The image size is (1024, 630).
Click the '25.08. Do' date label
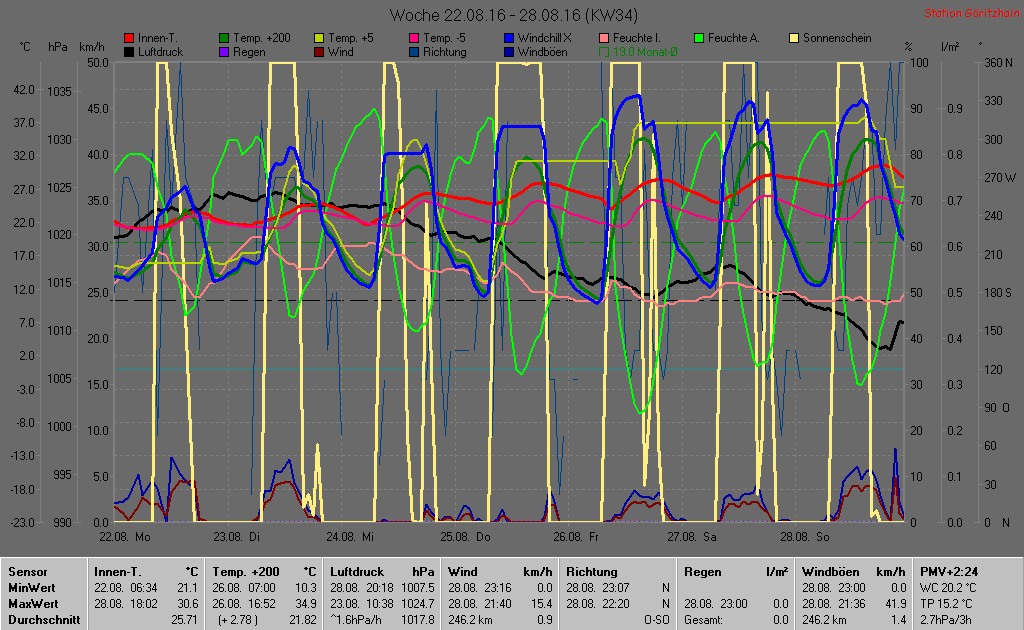465,537
